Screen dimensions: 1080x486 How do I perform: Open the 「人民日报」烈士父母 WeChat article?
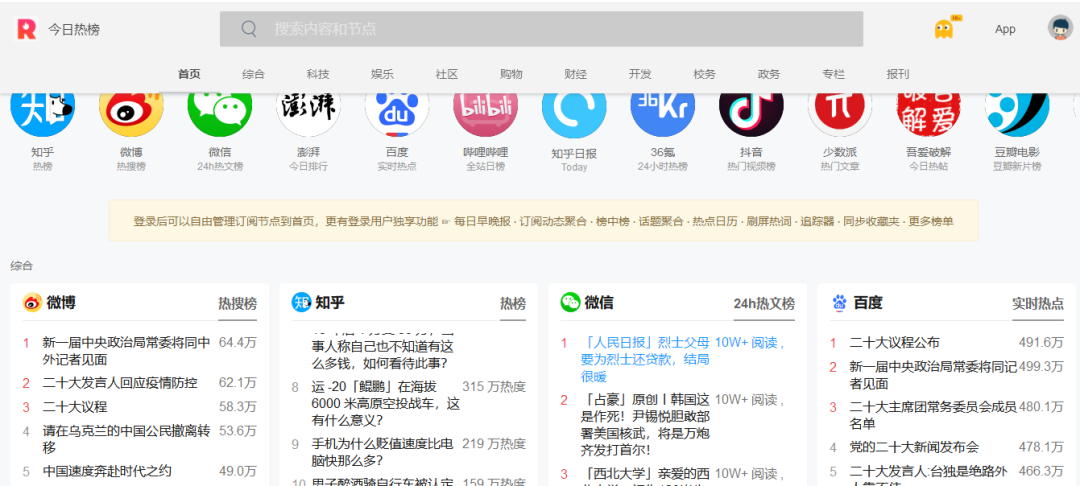(645, 359)
